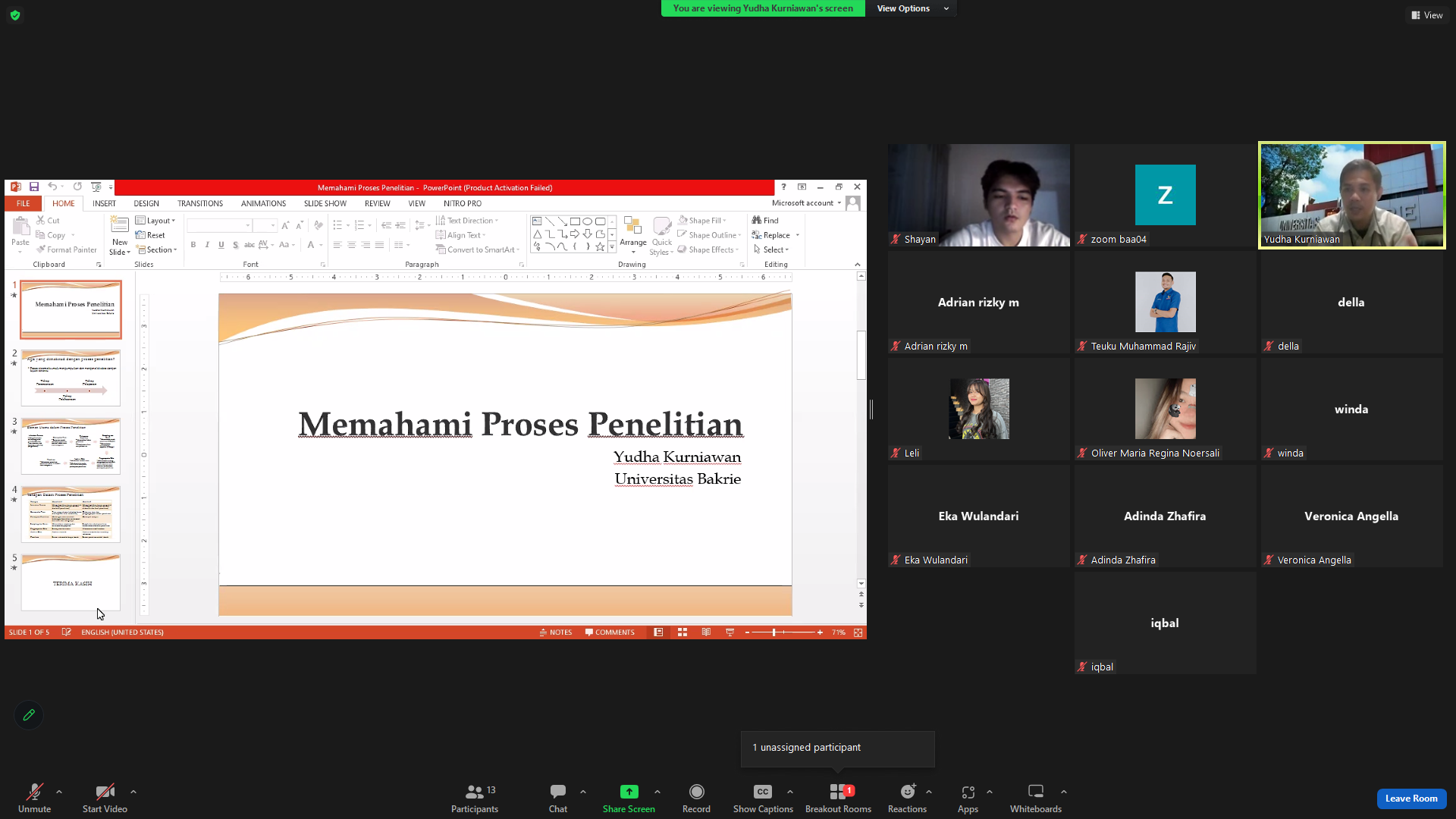
Task: Toggle Show Captions in Zoom
Action: (763, 799)
